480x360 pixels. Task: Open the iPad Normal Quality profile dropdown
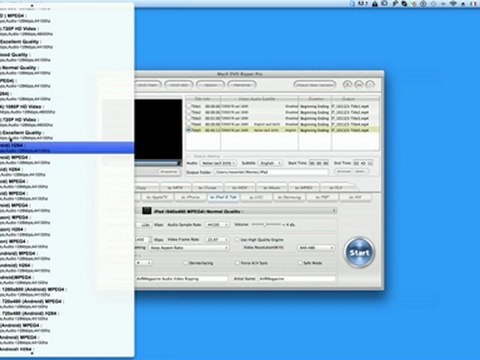coord(238,211)
